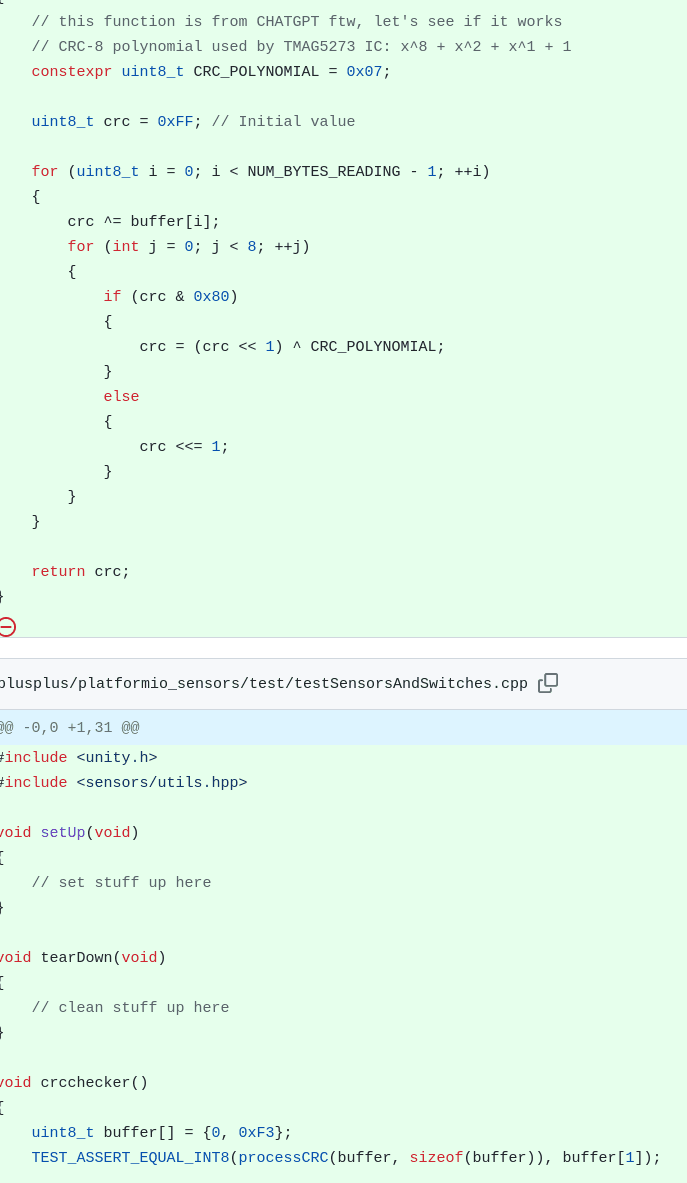This screenshot has height=1183, width=687.
Task: Click the comment line mentioning CHATGPT ftw
Action: 296,22
